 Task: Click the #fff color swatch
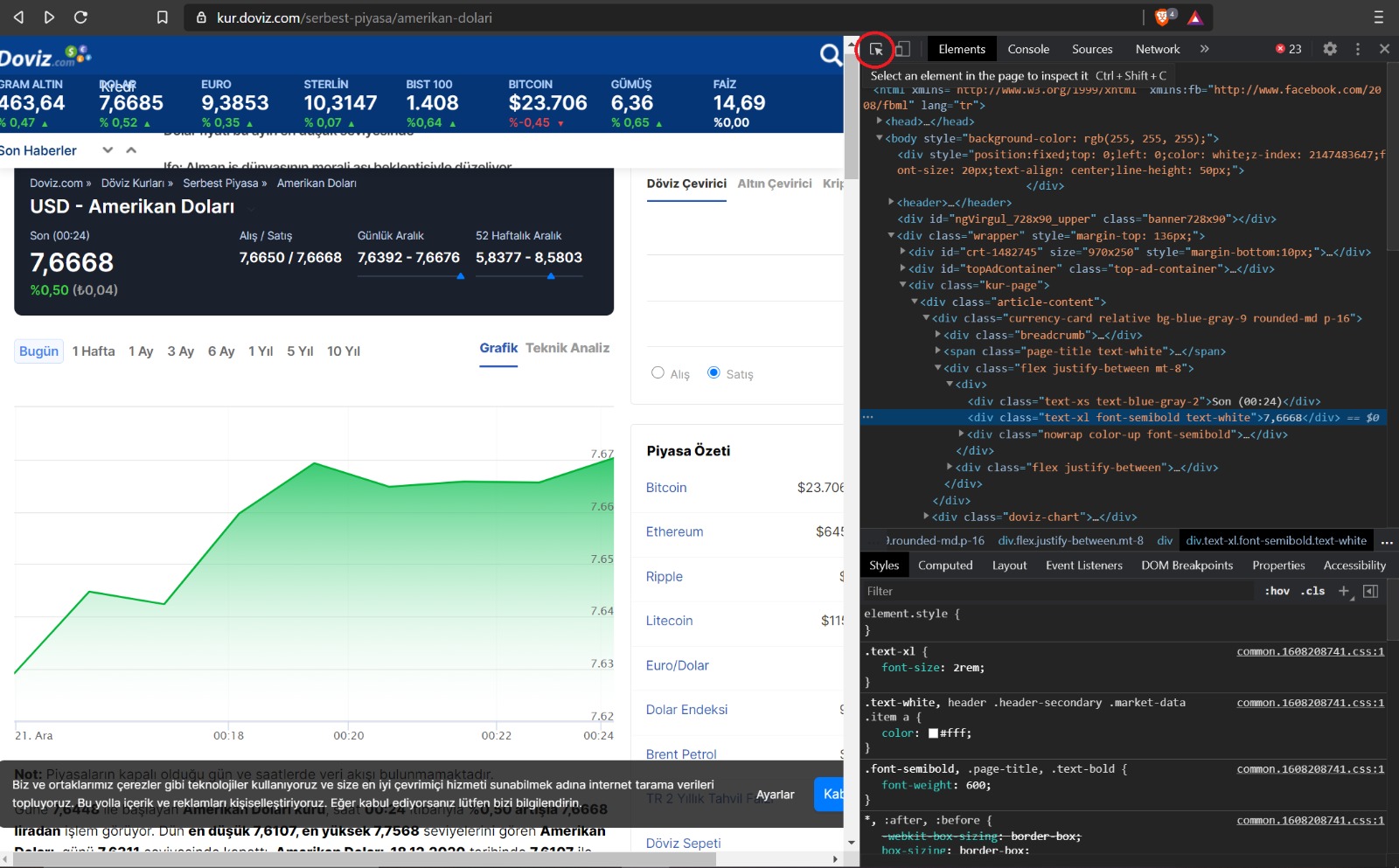pyautogui.click(x=933, y=733)
